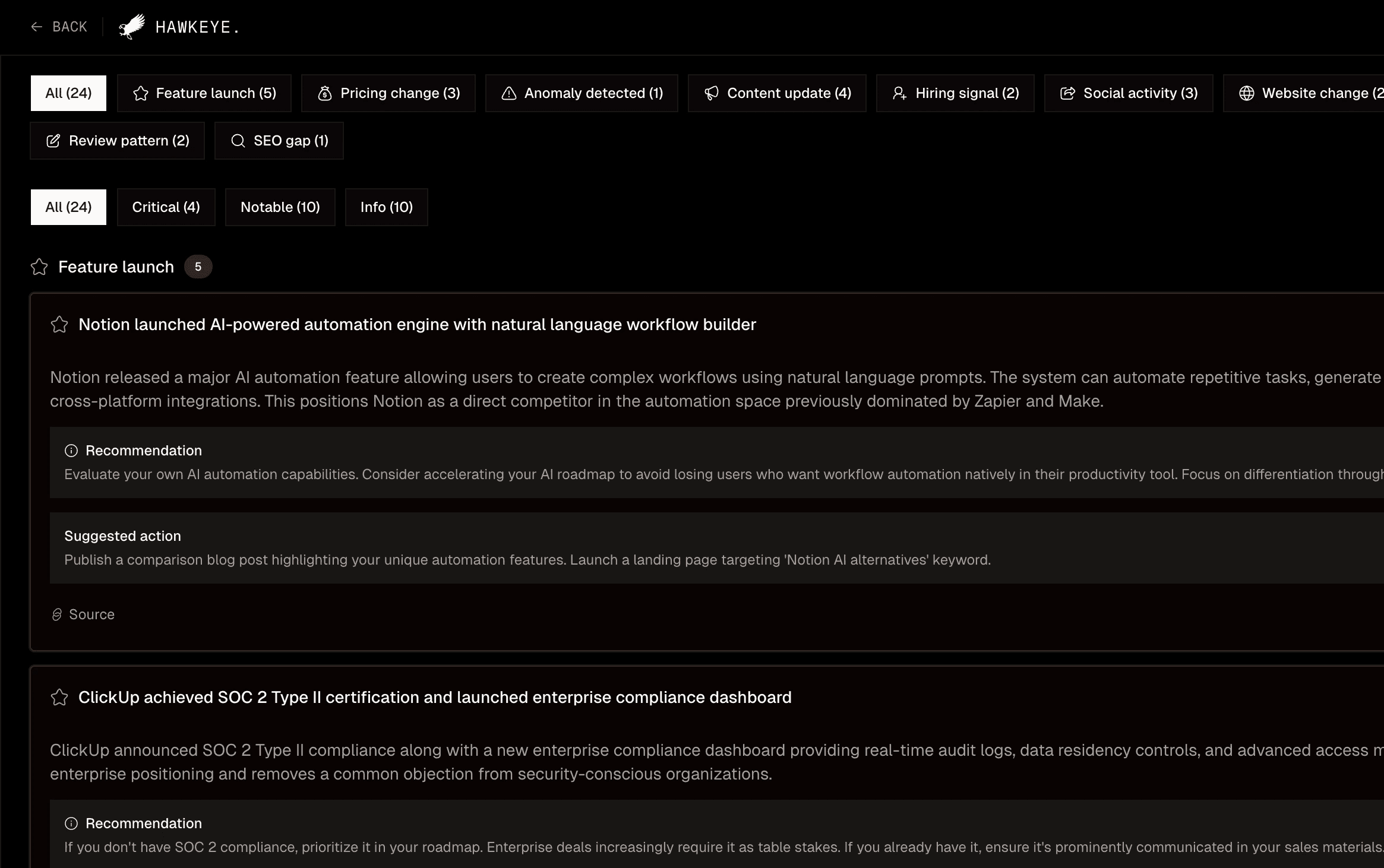1384x868 pixels.
Task: Show only Critical (4) severity items
Action: [166, 207]
